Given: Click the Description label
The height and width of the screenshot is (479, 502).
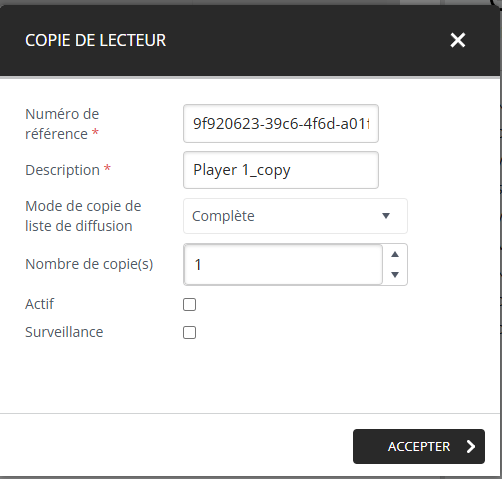Looking at the screenshot, I should click(x=62, y=170).
